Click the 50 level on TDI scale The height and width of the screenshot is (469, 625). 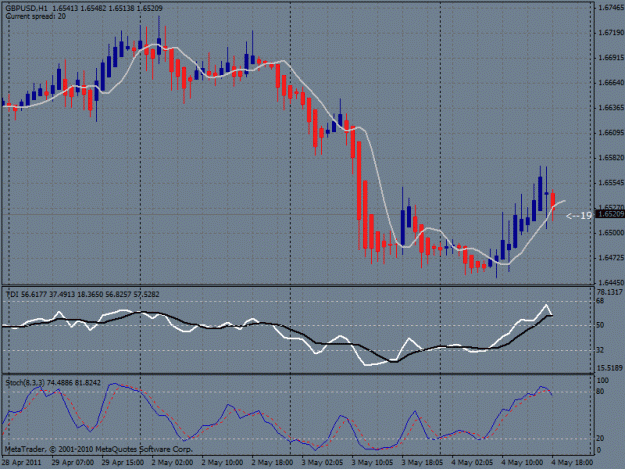(x=600, y=325)
